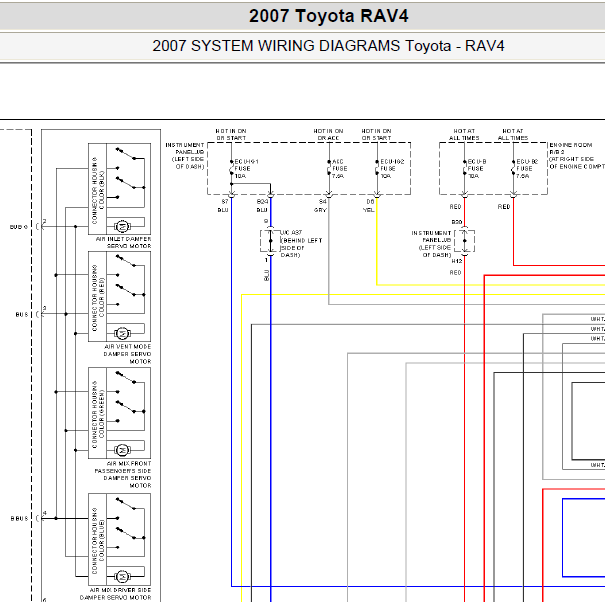This screenshot has height=602, width=605.
Task: Click the "AIR VENT MODE DAMPER SERVO MOTOR" label
Action: tap(127, 354)
